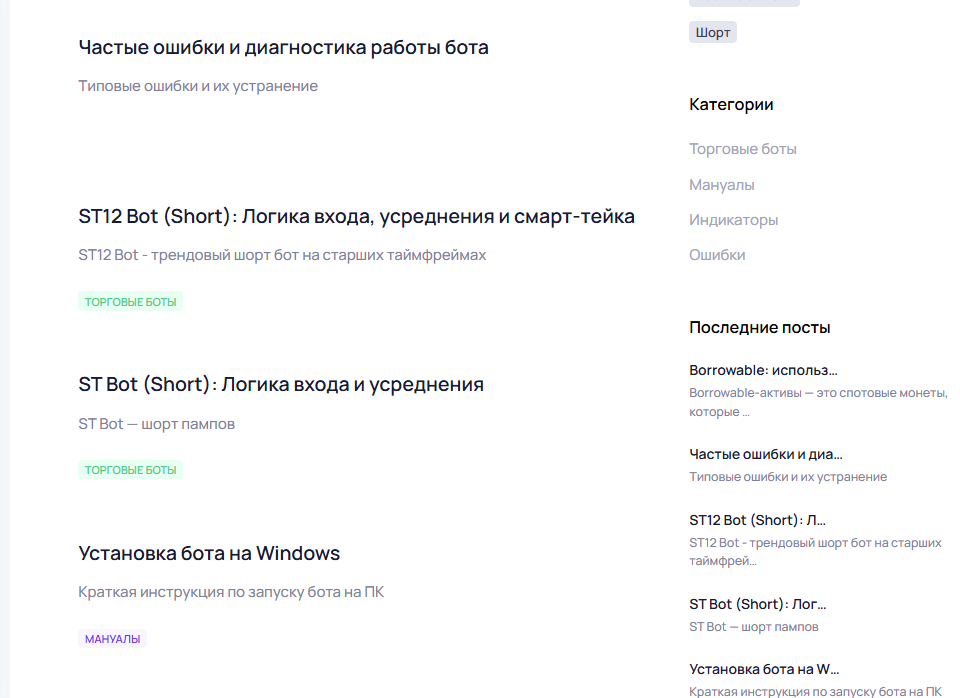Click the 'Категории' sidebar heading

(731, 105)
